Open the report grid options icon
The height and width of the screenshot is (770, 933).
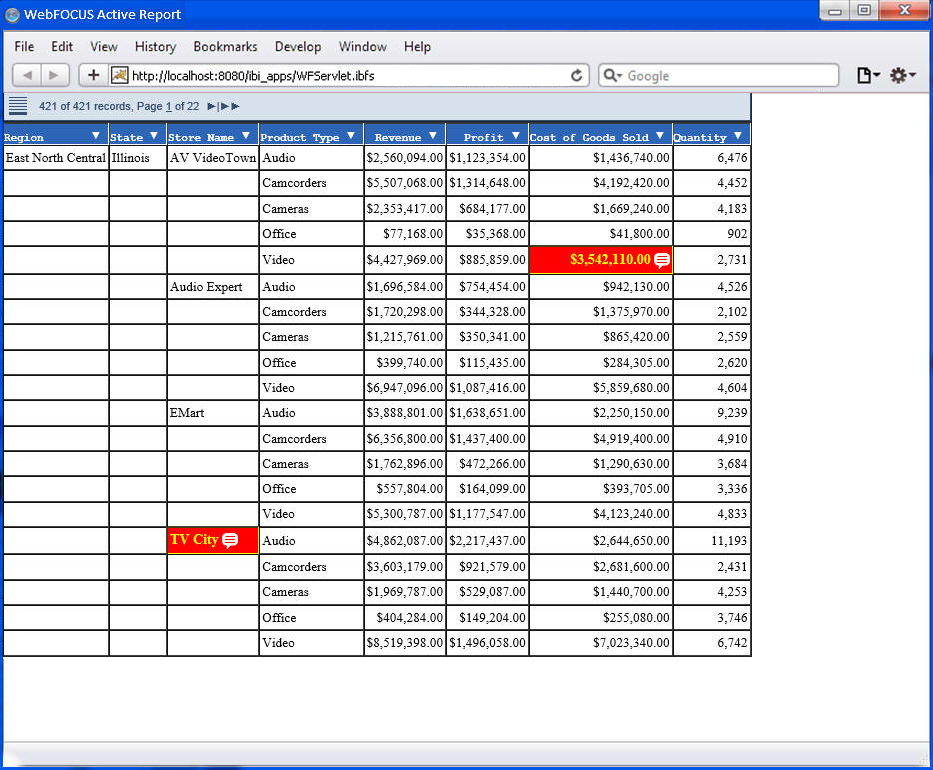pos(18,106)
